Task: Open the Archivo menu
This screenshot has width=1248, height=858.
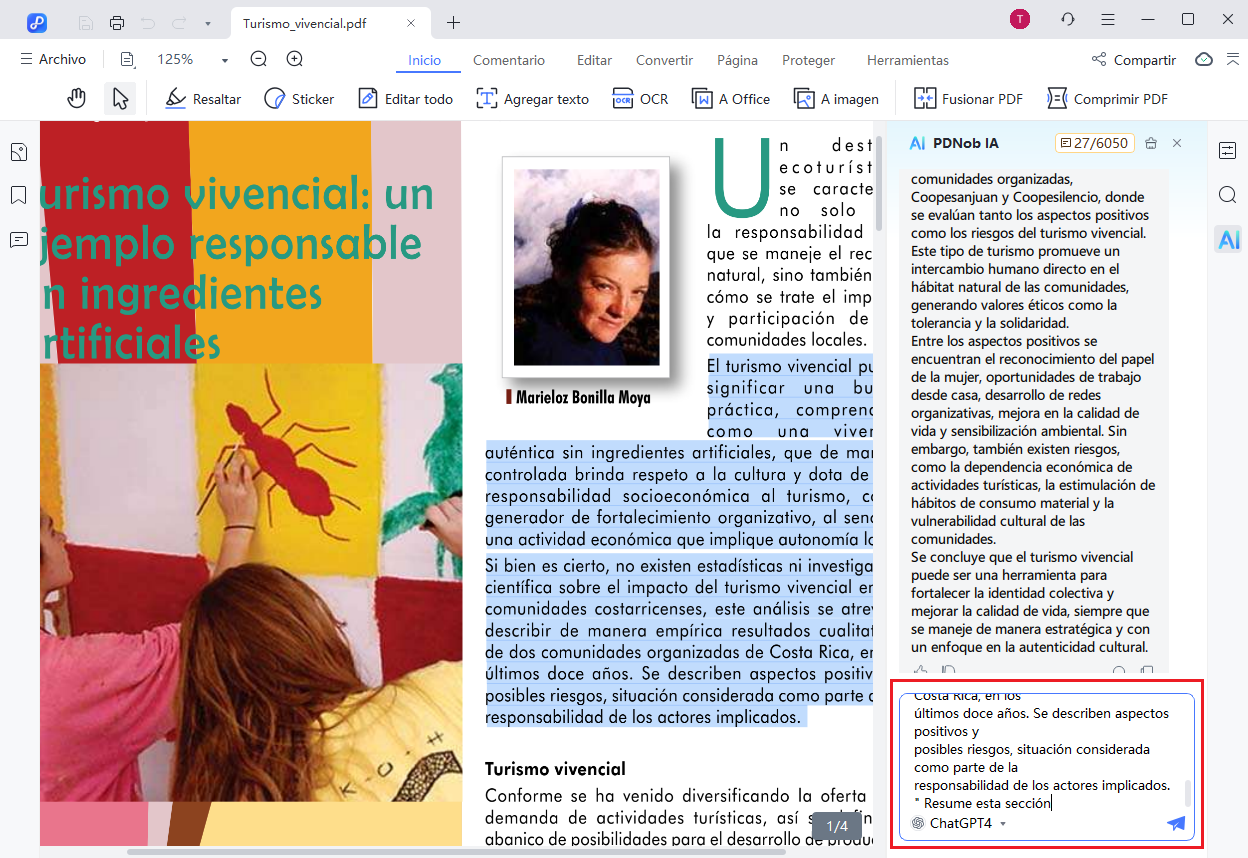Action: (53, 60)
